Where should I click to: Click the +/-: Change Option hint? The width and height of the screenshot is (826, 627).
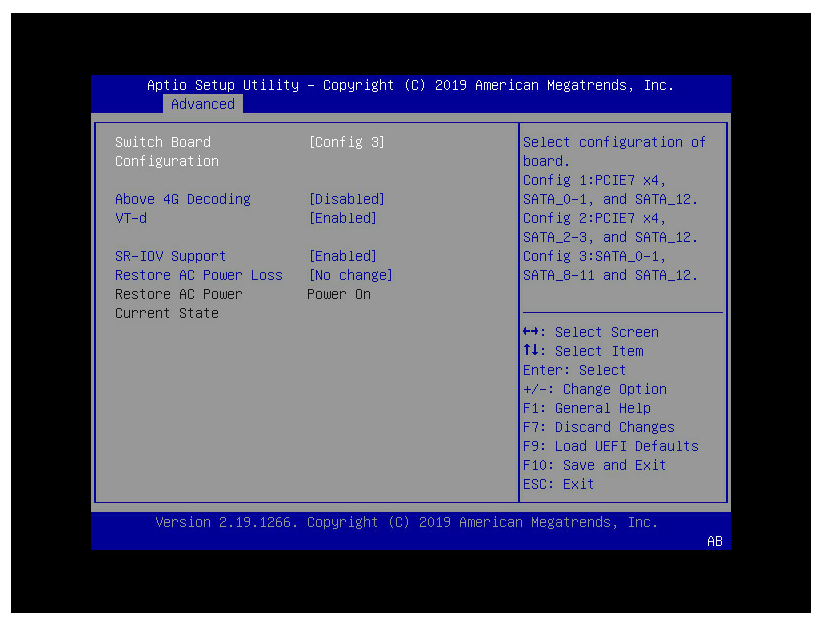595,389
